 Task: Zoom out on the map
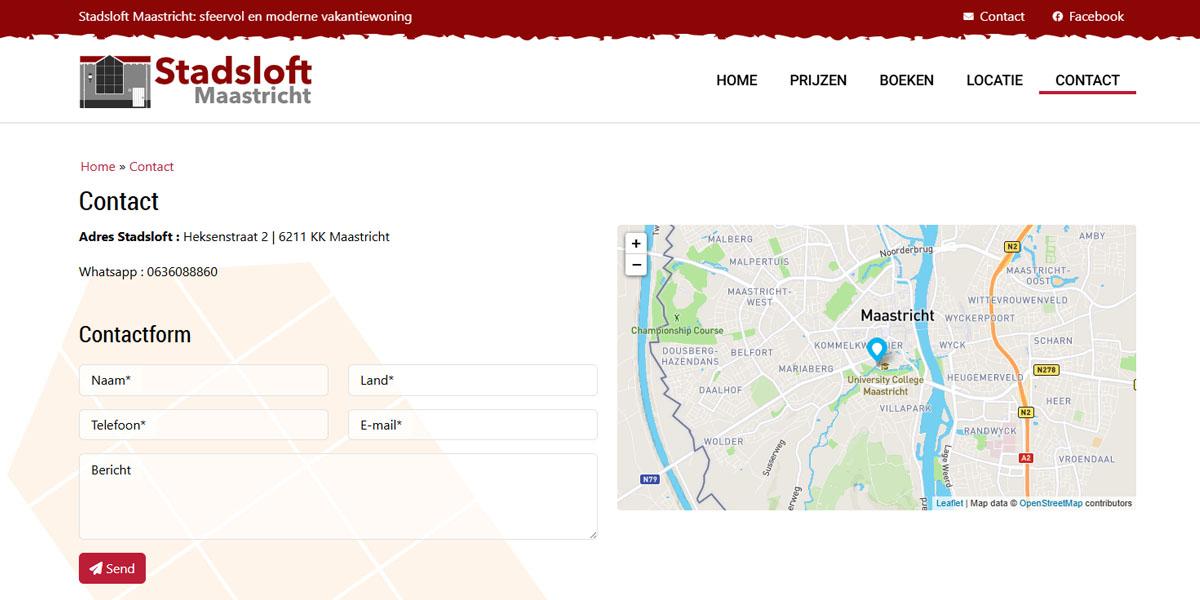(x=636, y=265)
